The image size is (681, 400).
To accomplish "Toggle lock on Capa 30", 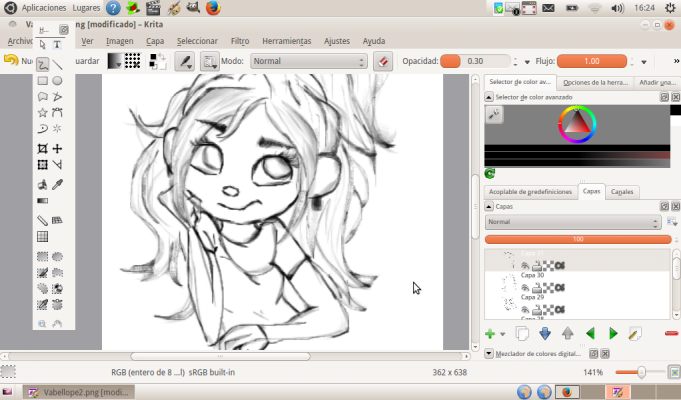I will [x=537, y=288].
